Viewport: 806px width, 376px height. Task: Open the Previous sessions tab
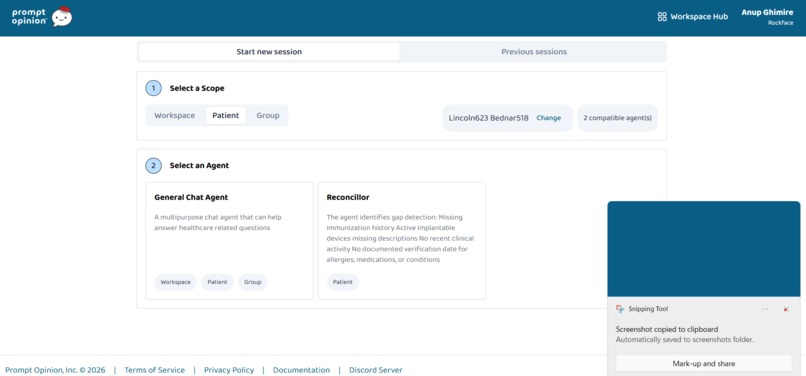click(x=534, y=52)
